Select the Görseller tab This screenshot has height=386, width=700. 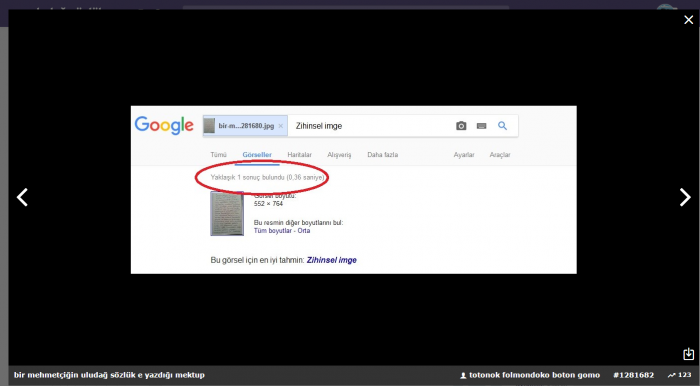[x=257, y=155]
